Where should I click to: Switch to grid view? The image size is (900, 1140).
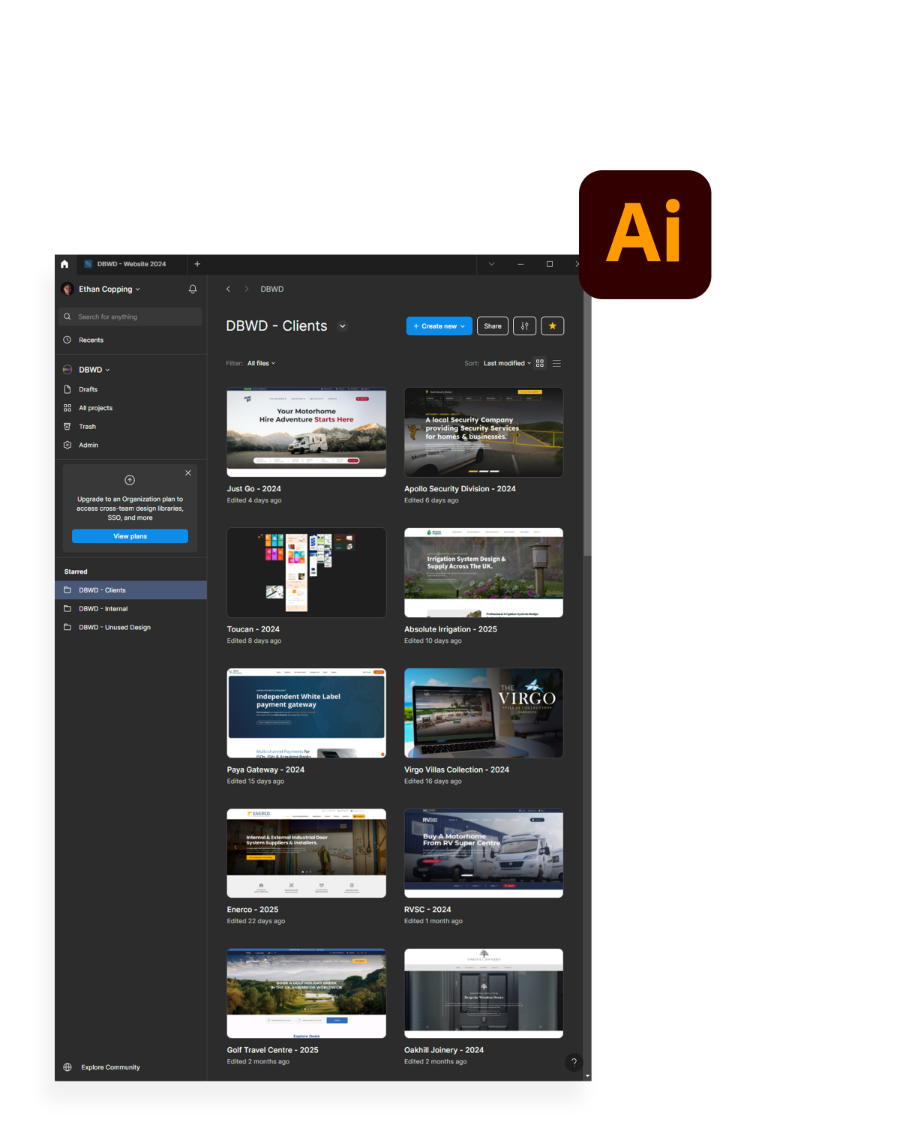pyautogui.click(x=540, y=363)
